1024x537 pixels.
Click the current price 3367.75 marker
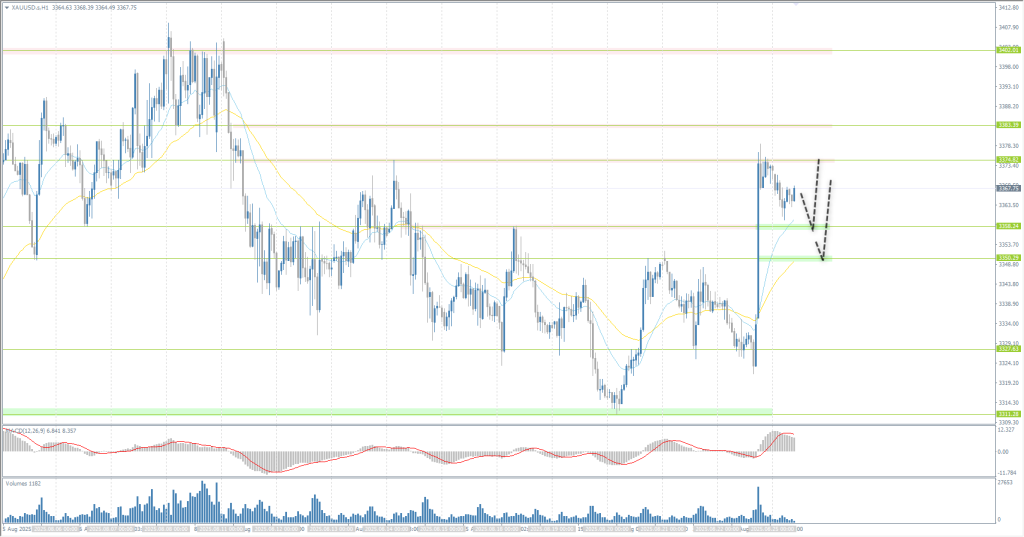pyautogui.click(x=1008, y=188)
